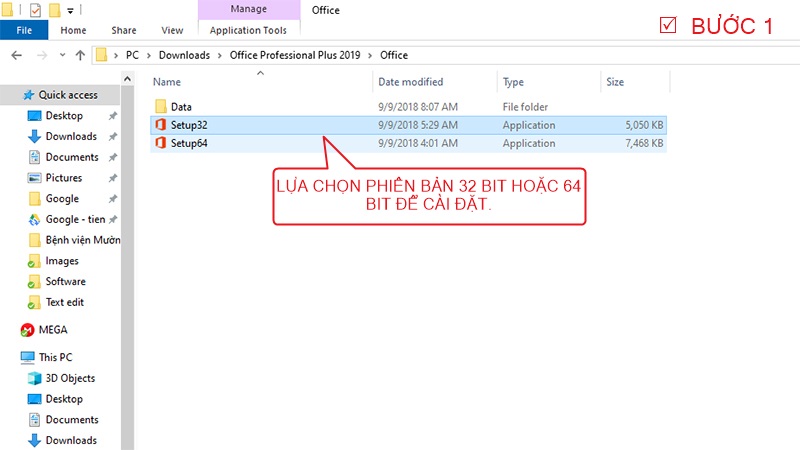The image size is (800, 450).
Task: Click the Google Drive icon beside Google - tien
Action: pyautogui.click(x=34, y=220)
